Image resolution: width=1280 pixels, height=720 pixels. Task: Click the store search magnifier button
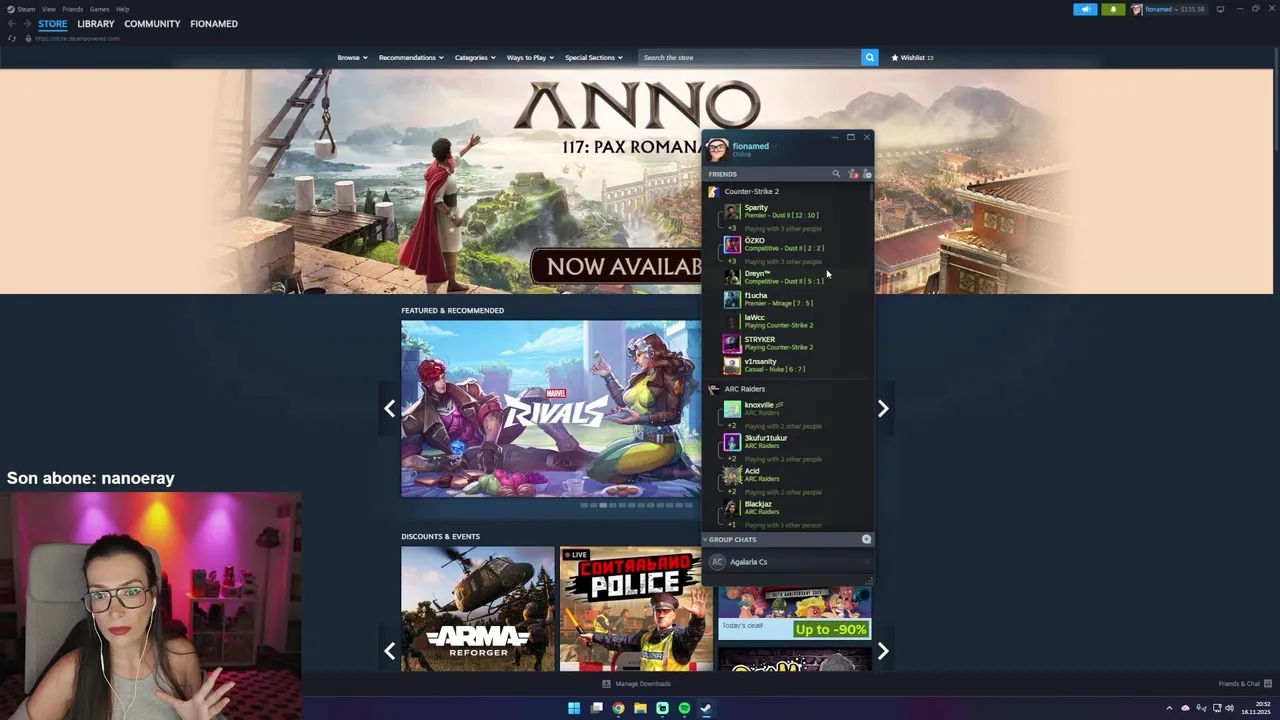pyautogui.click(x=870, y=57)
